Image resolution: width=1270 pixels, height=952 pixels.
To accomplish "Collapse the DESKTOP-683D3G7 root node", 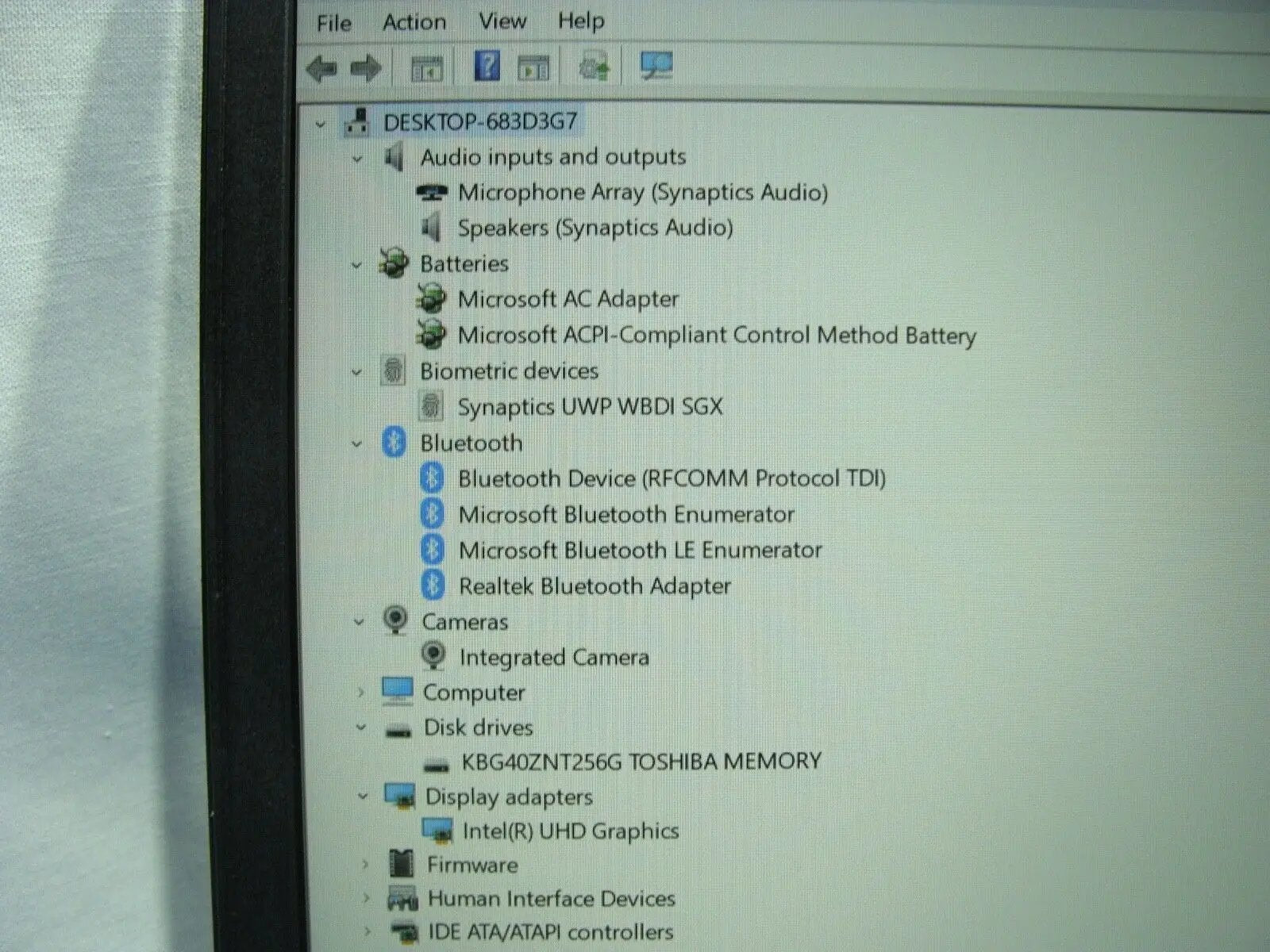I will coord(321,125).
